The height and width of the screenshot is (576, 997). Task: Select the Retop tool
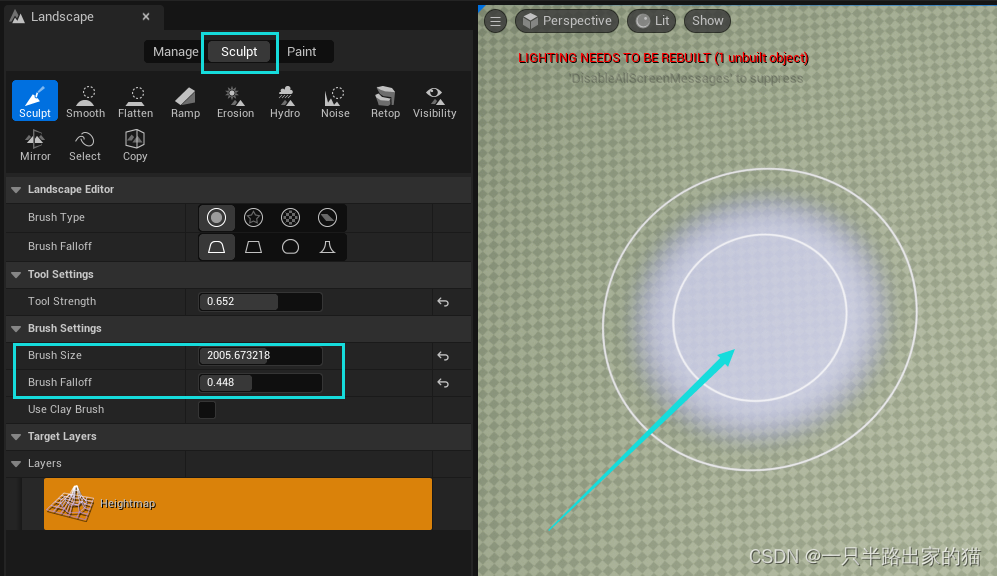pos(385,102)
